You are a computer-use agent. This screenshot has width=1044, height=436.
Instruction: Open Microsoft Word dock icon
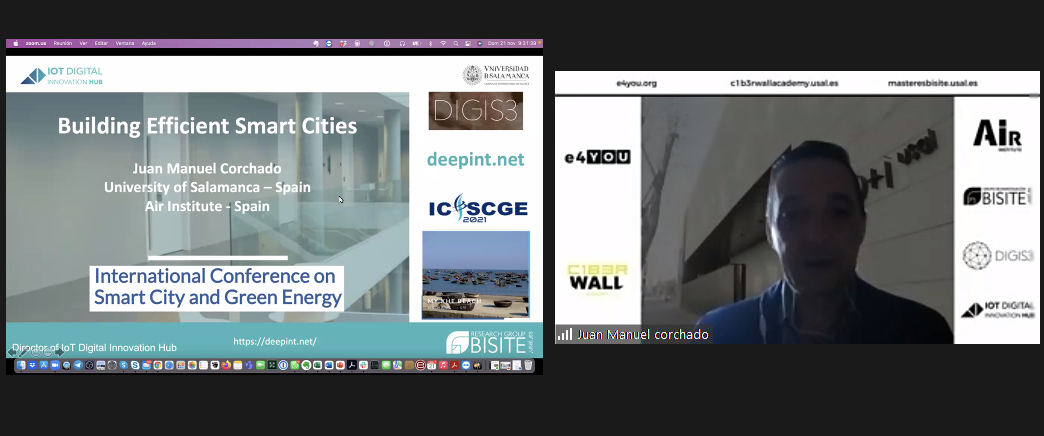click(x=329, y=365)
